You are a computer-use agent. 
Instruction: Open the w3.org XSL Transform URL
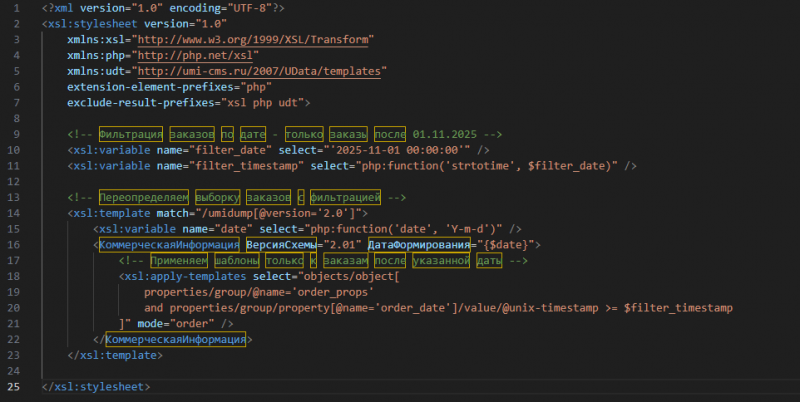255,39
